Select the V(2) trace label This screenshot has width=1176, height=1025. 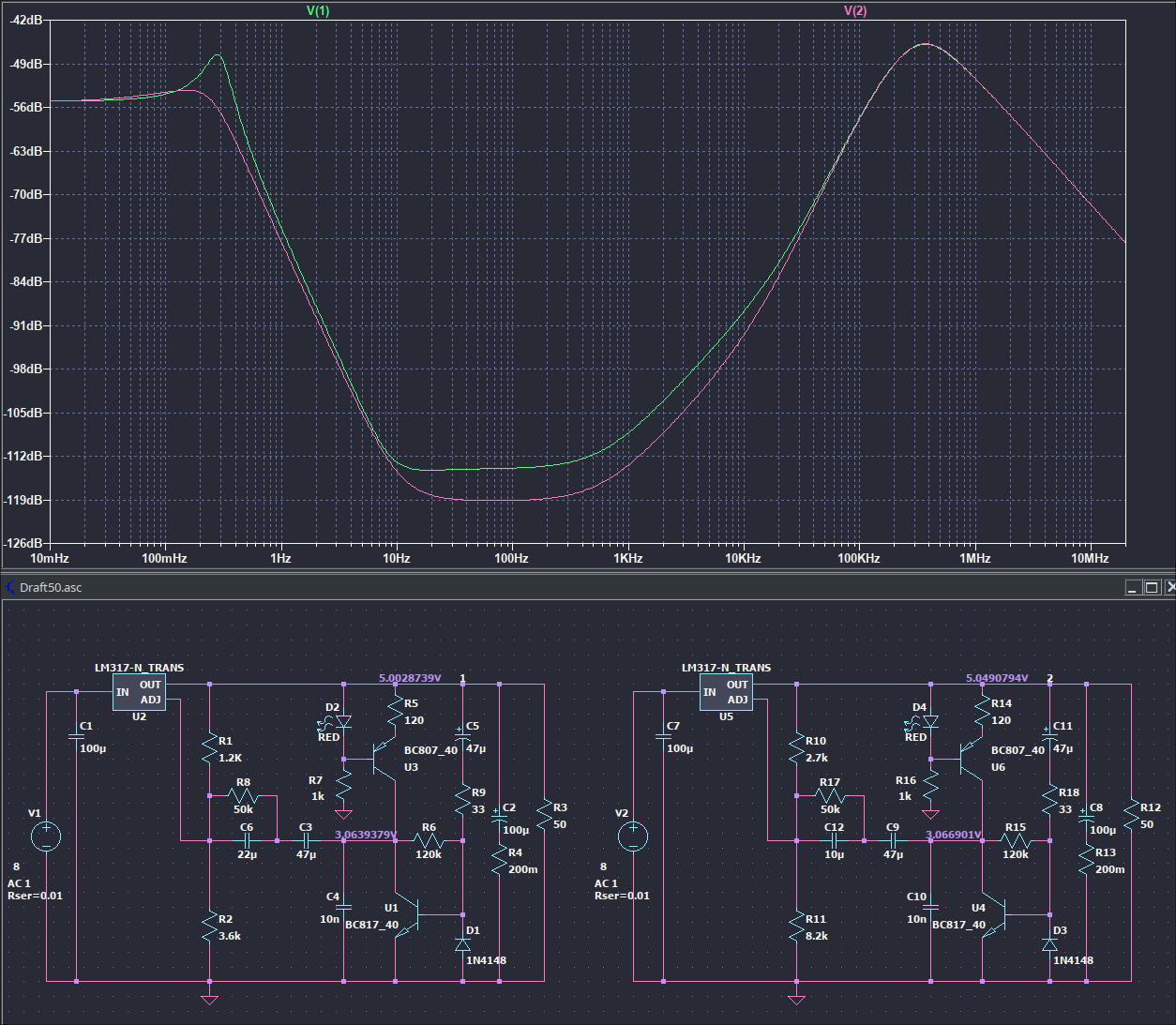tap(855, 10)
